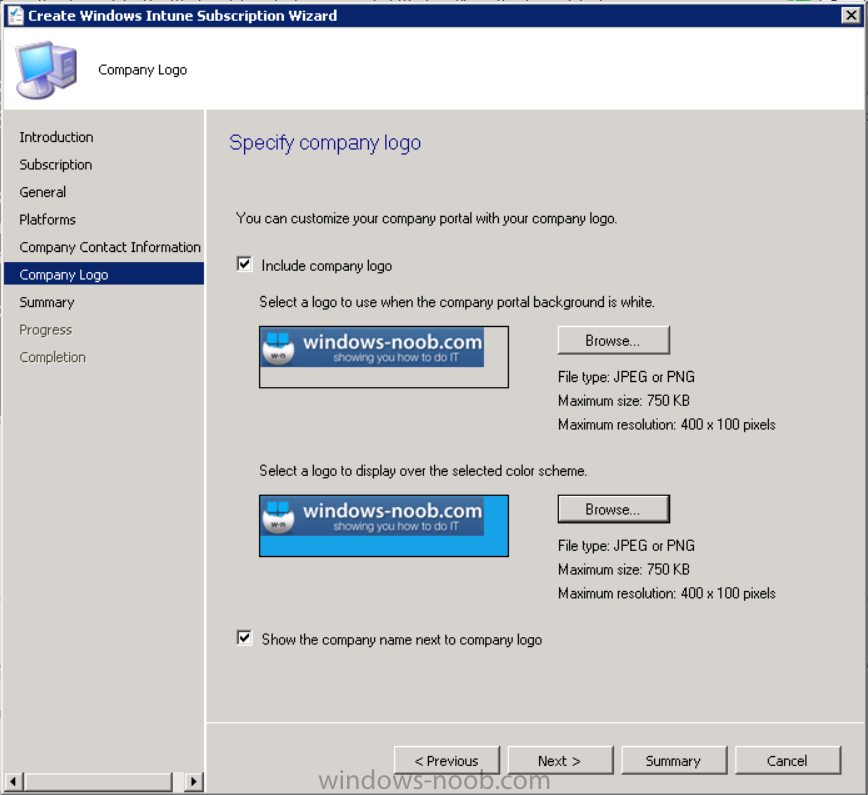Click the wizard title bar document icon

click(16, 16)
